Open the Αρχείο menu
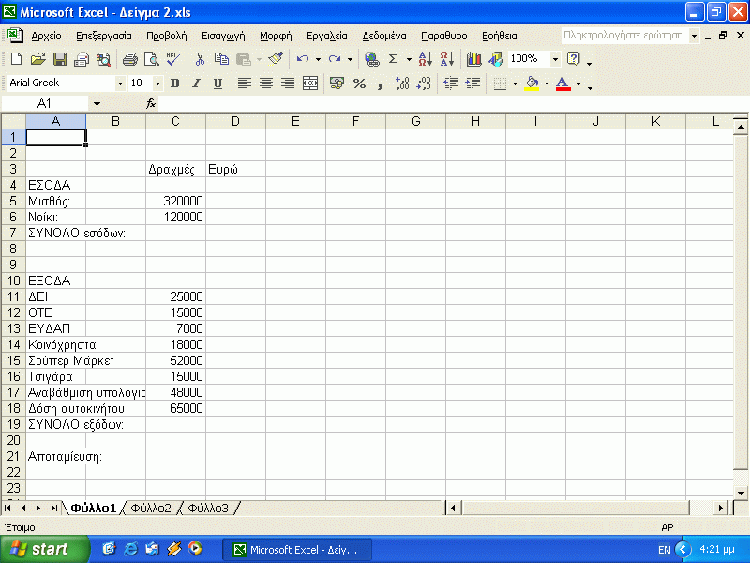Screen dimensions: 750x563 [x=46, y=36]
